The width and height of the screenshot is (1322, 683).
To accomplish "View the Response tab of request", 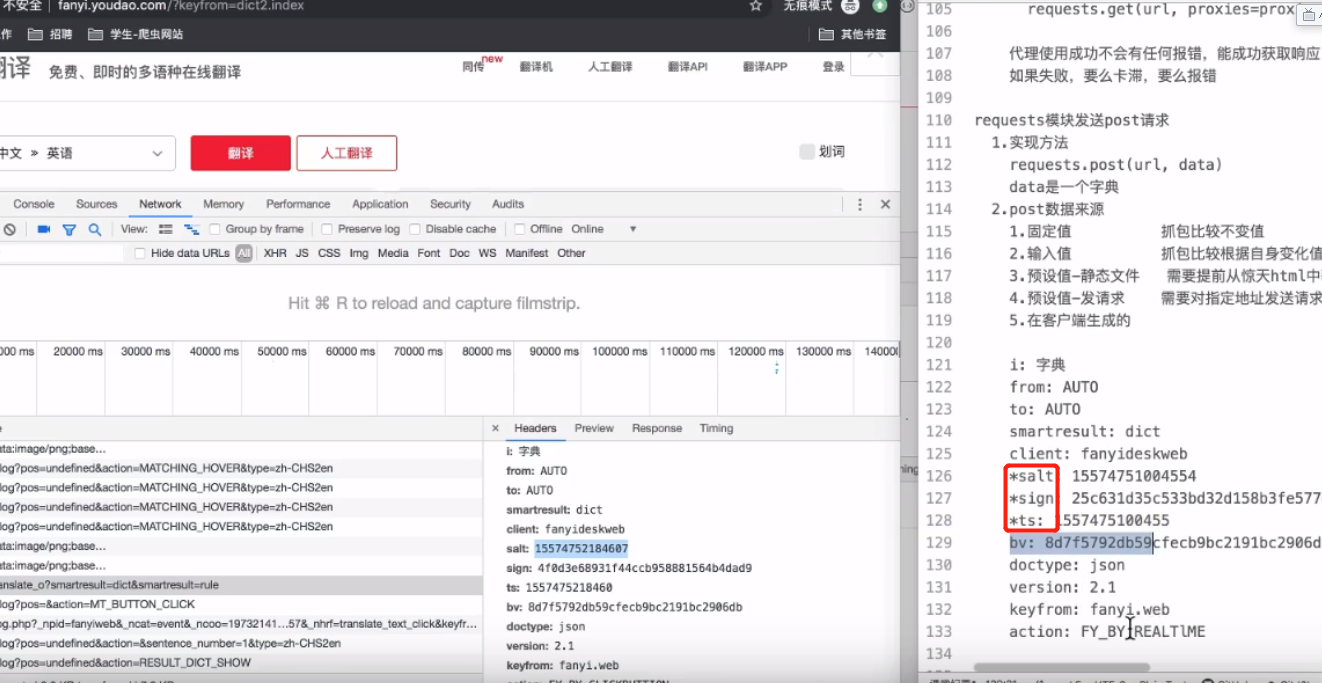I will [x=657, y=428].
